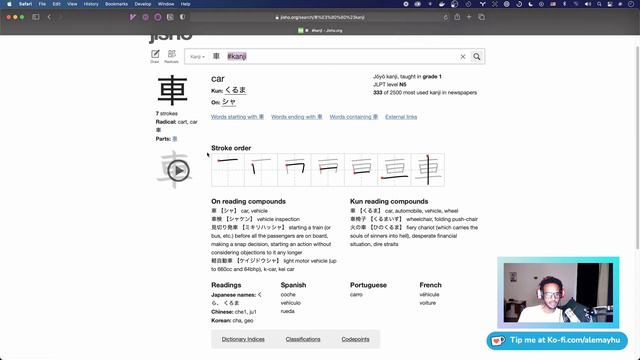Open the File menu
Viewport: 640px width, 360px height.
tap(42, 4)
